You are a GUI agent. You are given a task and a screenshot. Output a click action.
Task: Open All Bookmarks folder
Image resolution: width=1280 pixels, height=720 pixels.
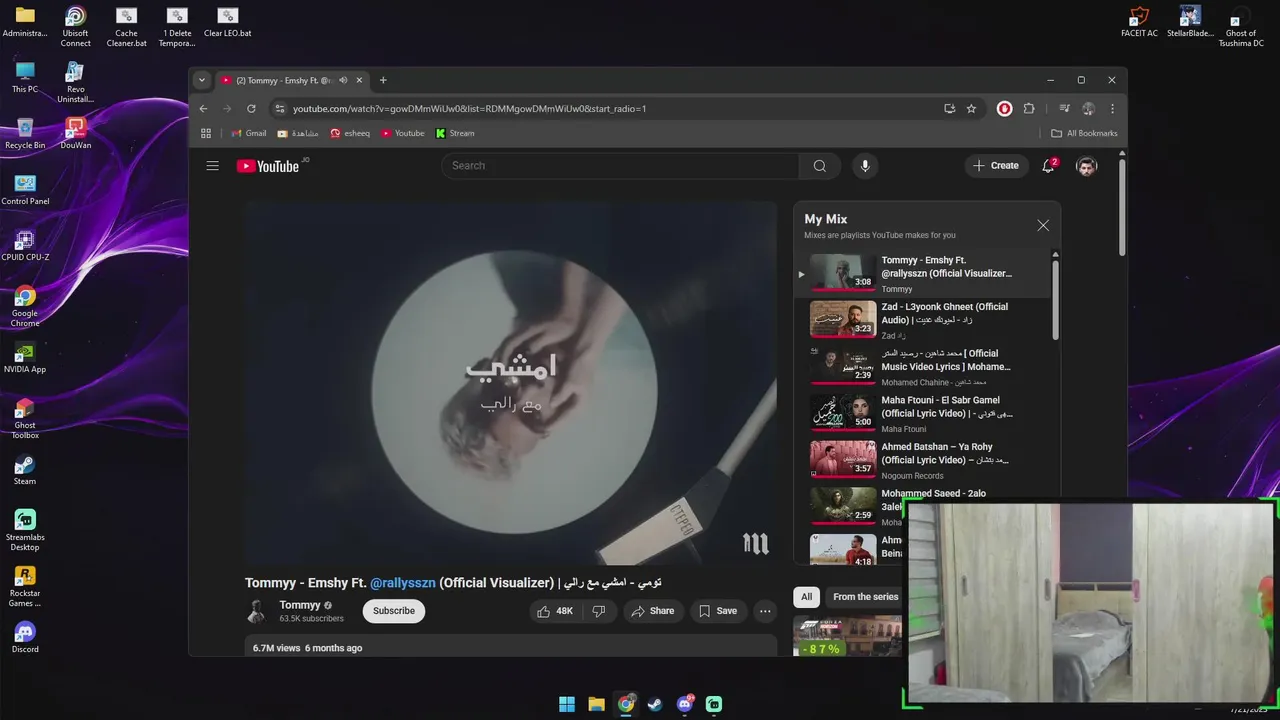1084,133
